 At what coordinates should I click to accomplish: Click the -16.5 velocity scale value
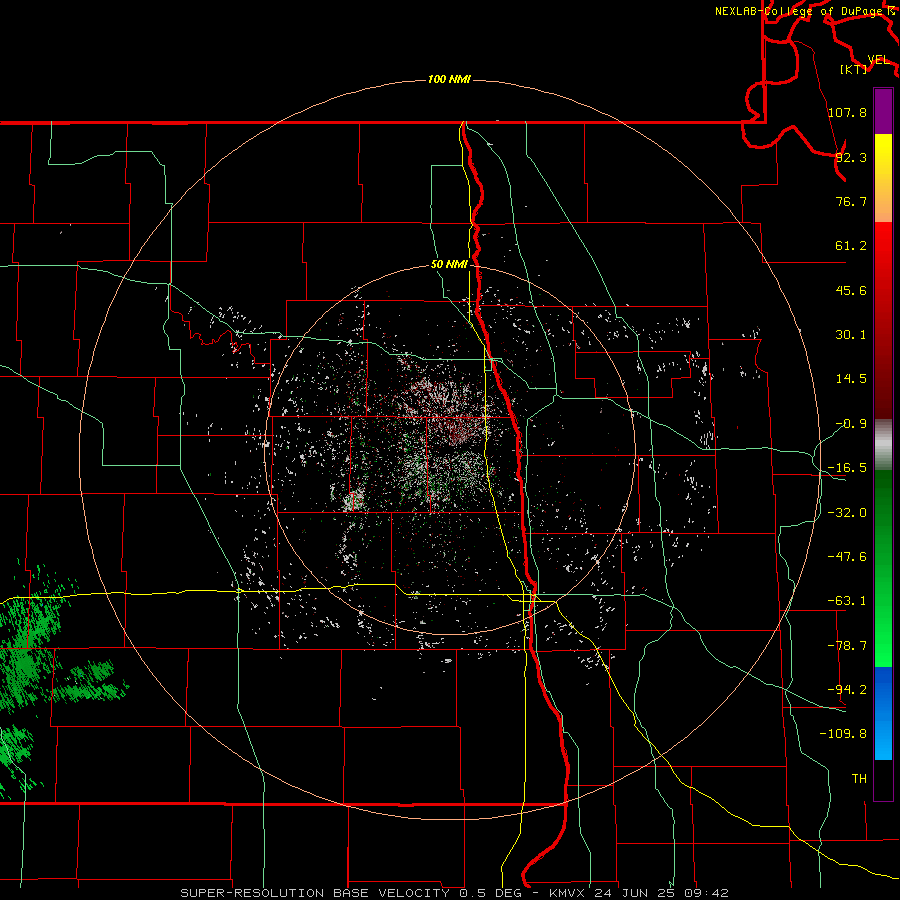pyautogui.click(x=847, y=468)
